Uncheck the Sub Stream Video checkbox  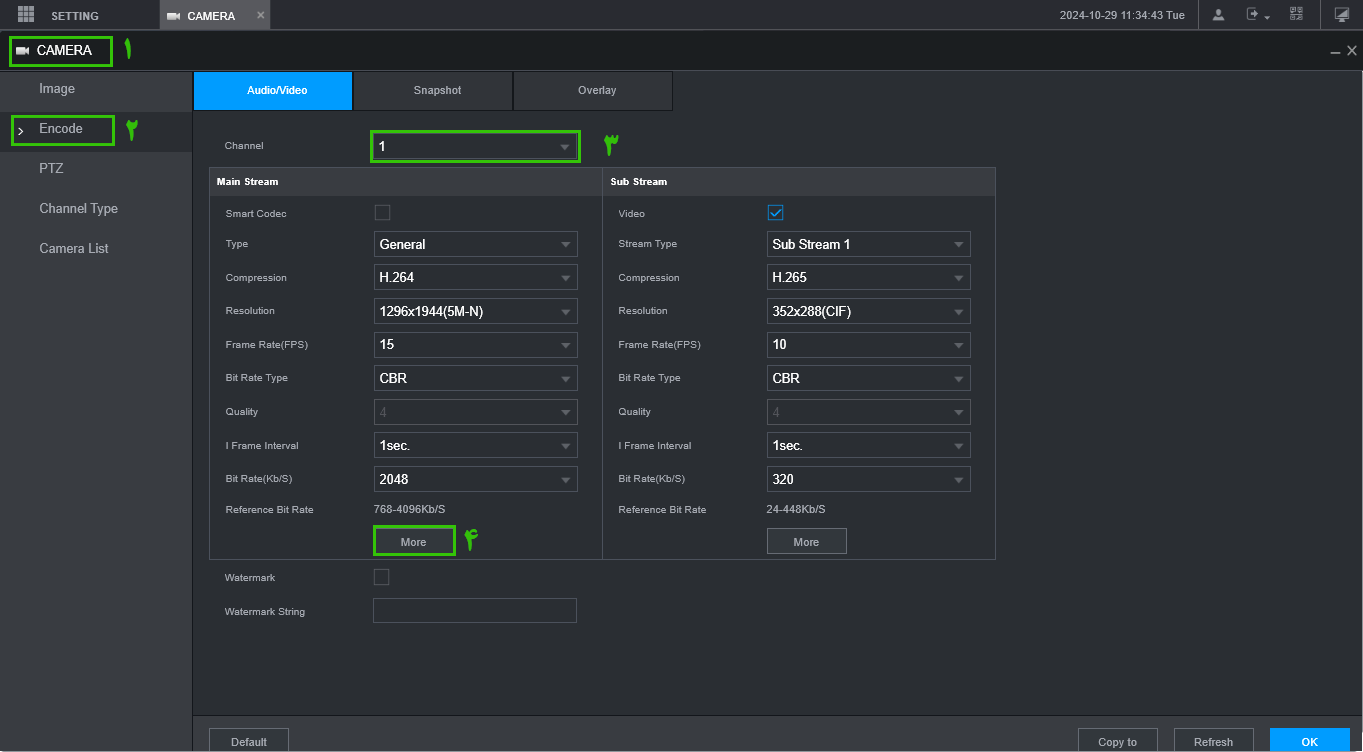coord(775,212)
